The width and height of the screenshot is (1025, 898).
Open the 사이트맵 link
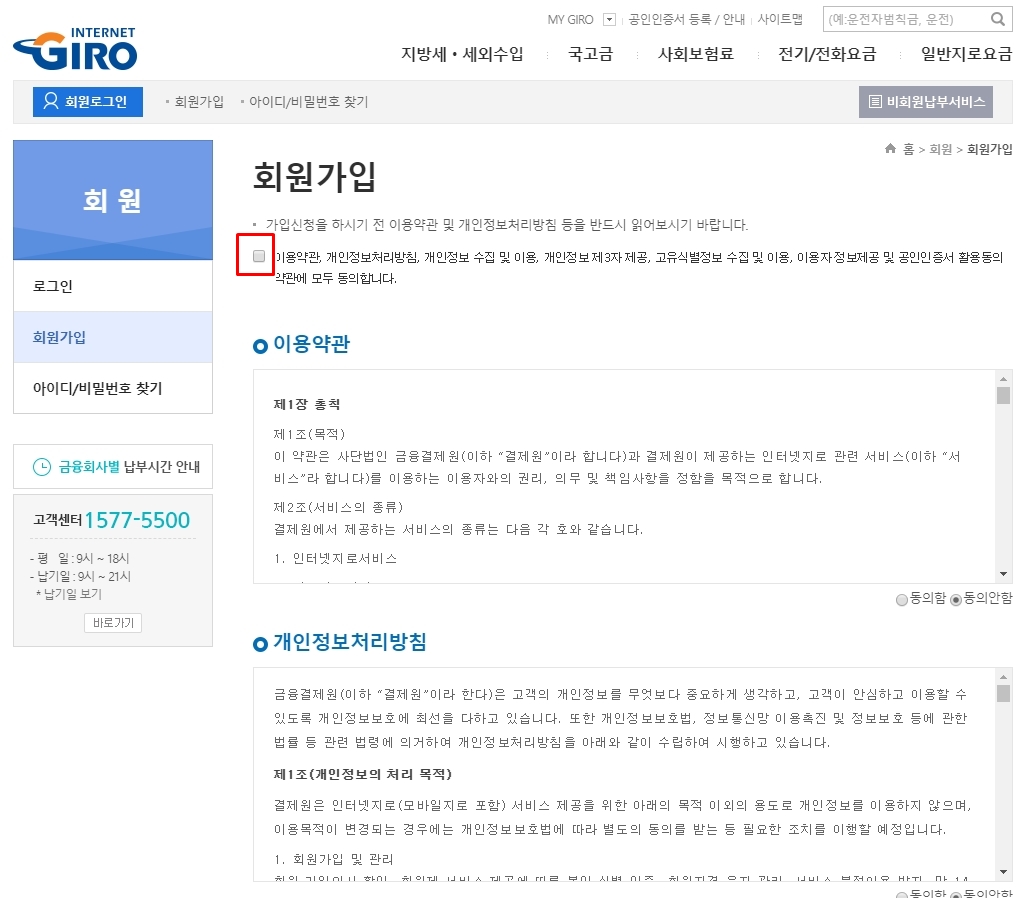(780, 20)
